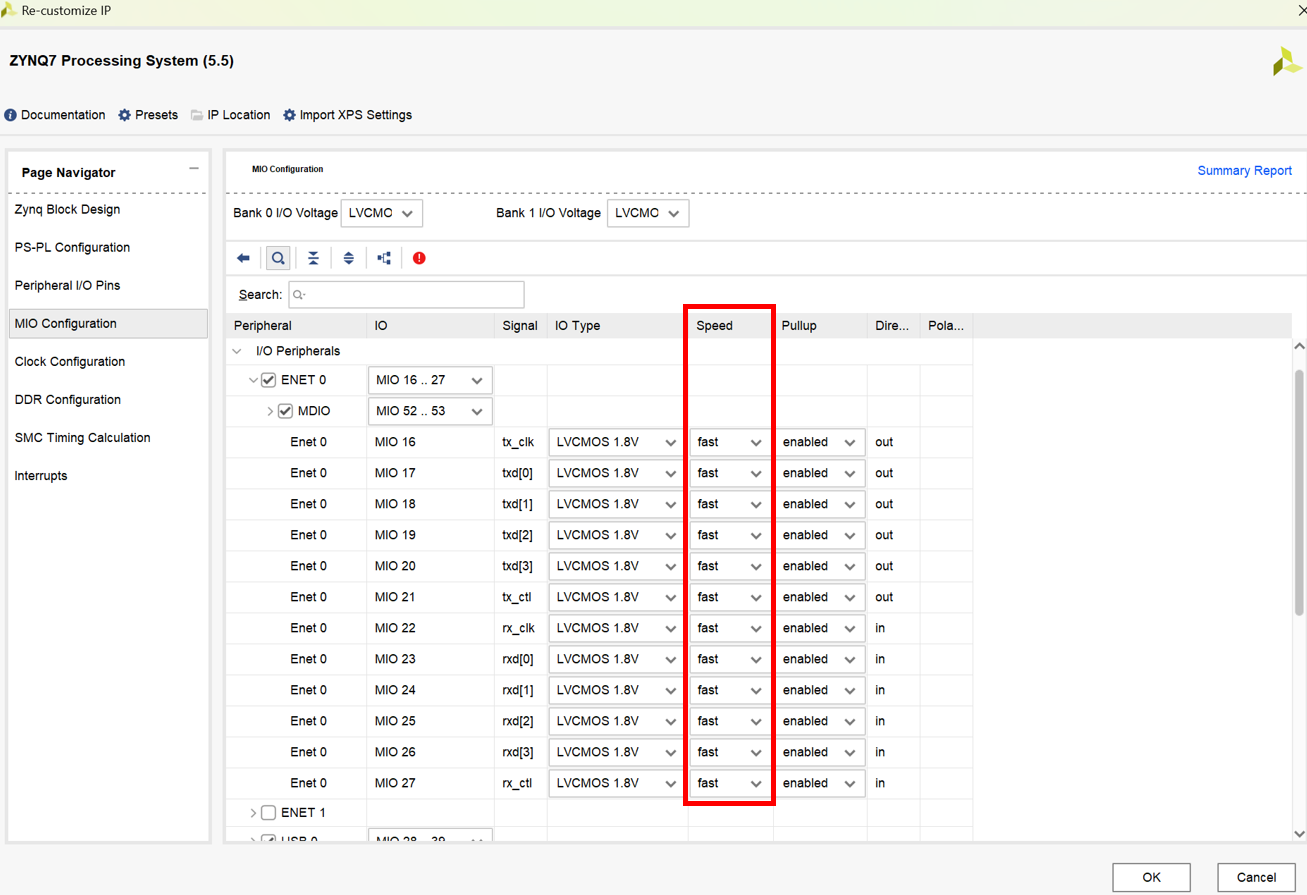Open the SMC Timing Calculation page

click(x=108, y=437)
